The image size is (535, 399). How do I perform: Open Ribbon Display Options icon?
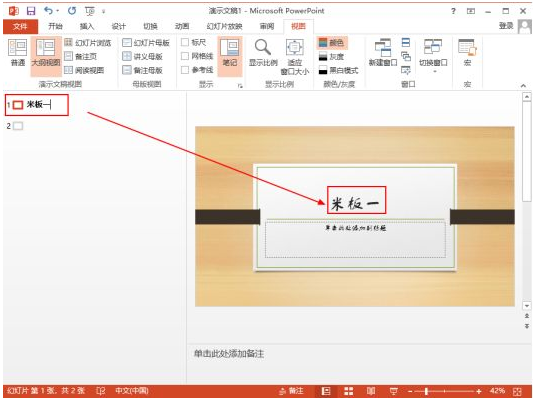click(471, 11)
